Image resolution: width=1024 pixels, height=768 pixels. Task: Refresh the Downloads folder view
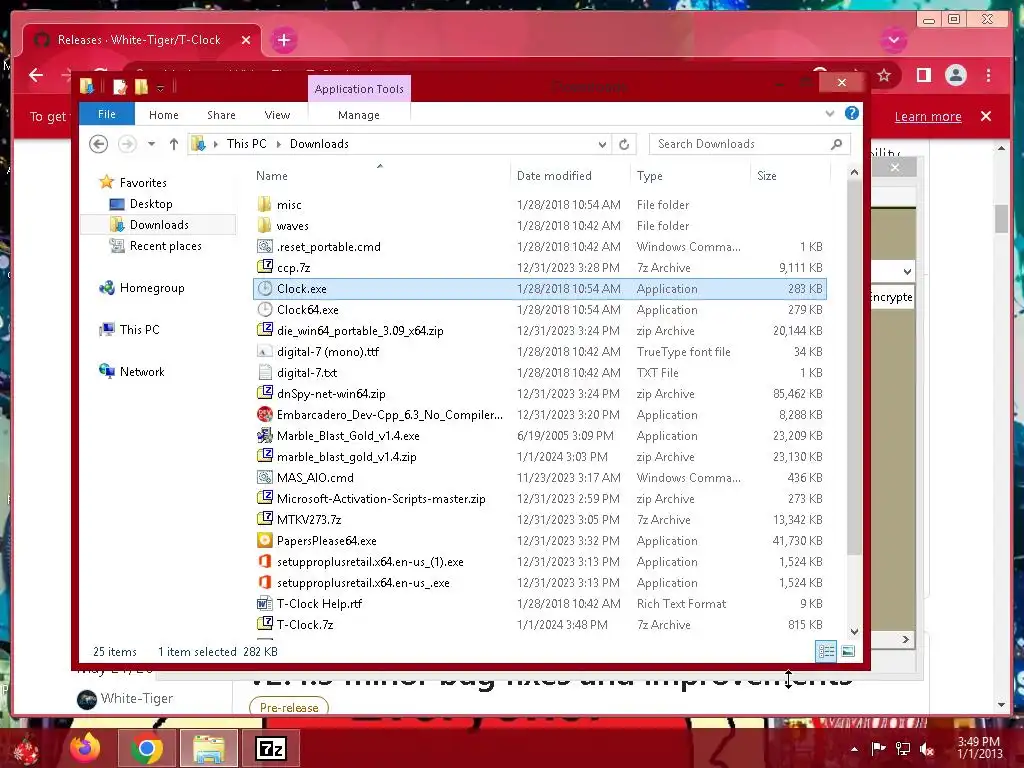point(624,144)
